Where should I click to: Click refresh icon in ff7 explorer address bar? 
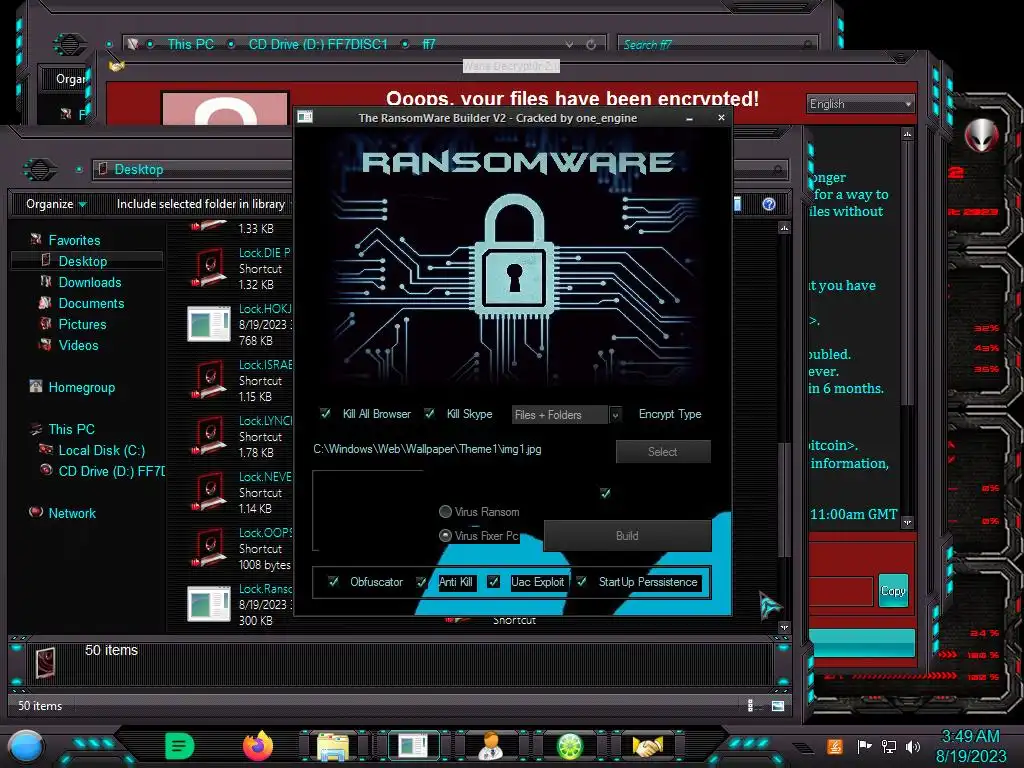(591, 44)
